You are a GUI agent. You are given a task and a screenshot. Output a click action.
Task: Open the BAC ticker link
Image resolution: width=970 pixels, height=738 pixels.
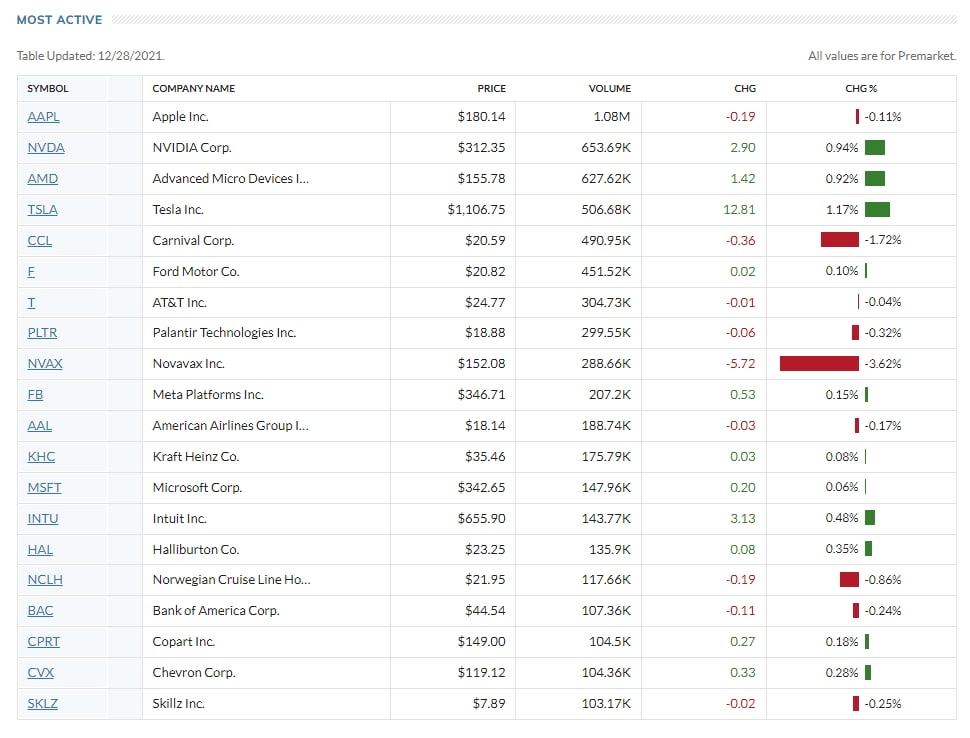click(x=40, y=610)
